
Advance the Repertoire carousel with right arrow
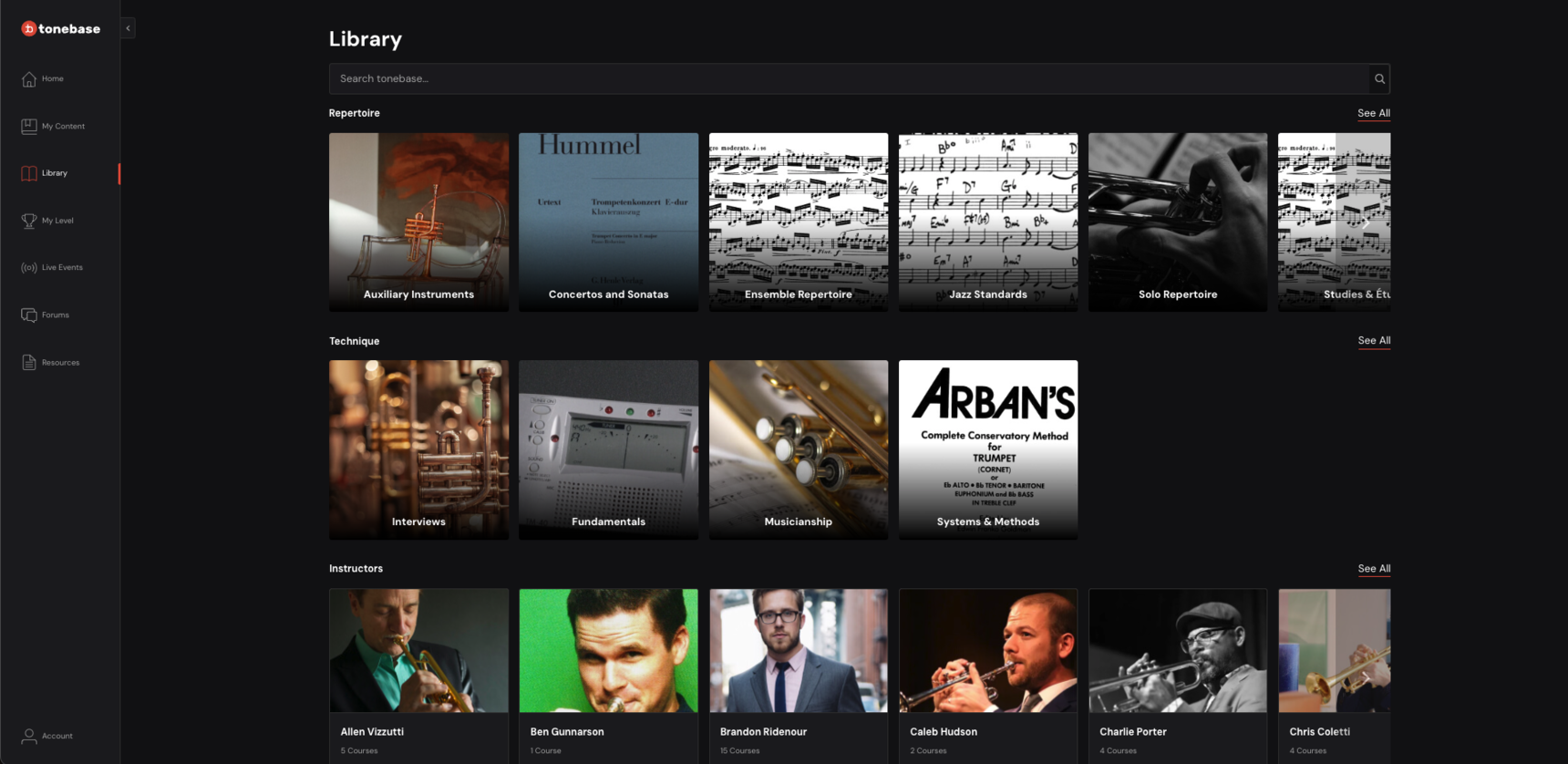point(1366,223)
